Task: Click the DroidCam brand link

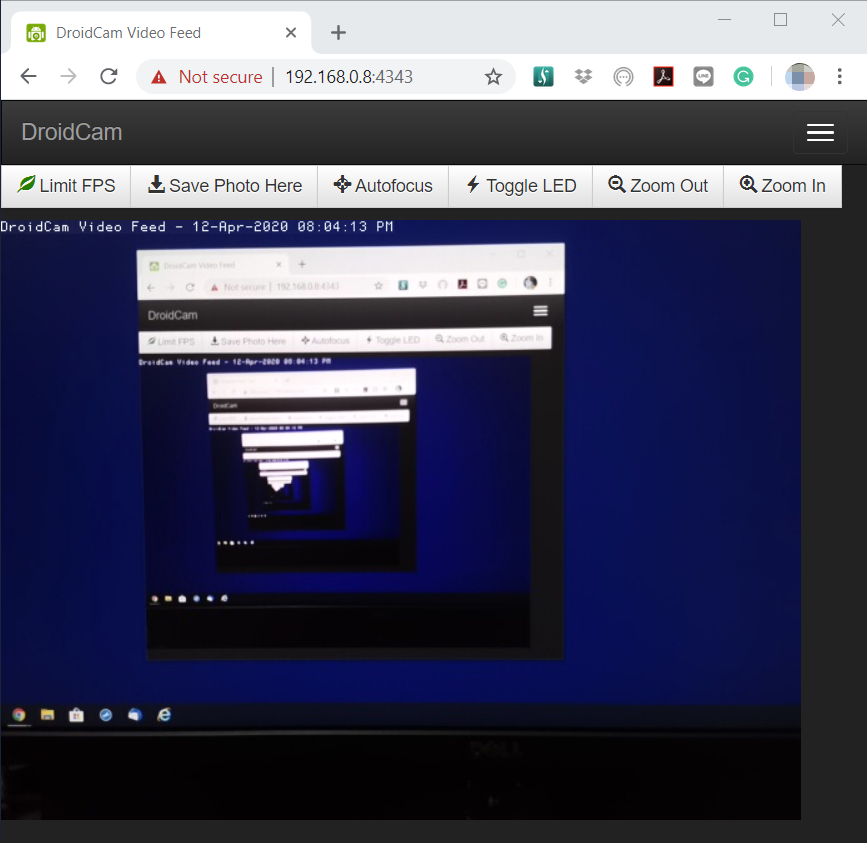Action: point(72,132)
